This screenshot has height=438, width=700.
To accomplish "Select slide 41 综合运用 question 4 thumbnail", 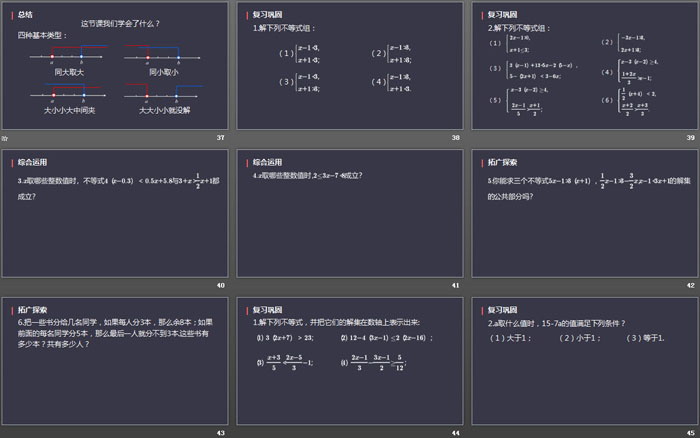I will click(350, 213).
